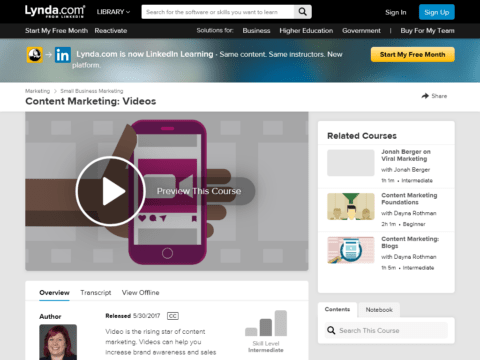Click the blue Sign Up button

437,12
